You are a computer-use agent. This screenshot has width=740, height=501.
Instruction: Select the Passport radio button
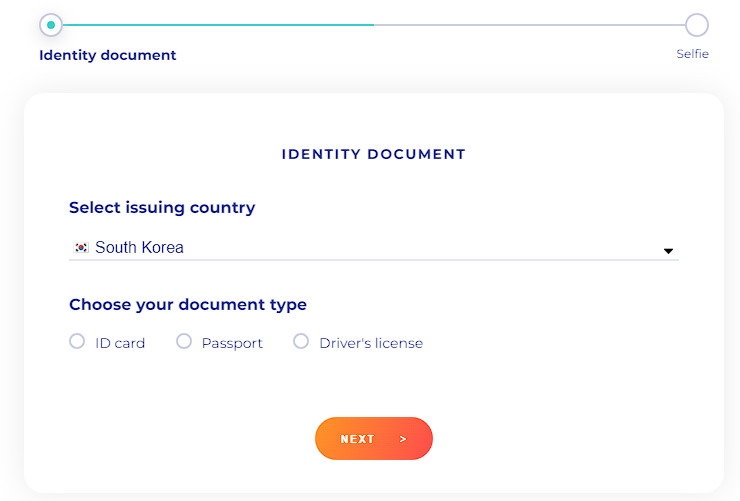tap(184, 341)
